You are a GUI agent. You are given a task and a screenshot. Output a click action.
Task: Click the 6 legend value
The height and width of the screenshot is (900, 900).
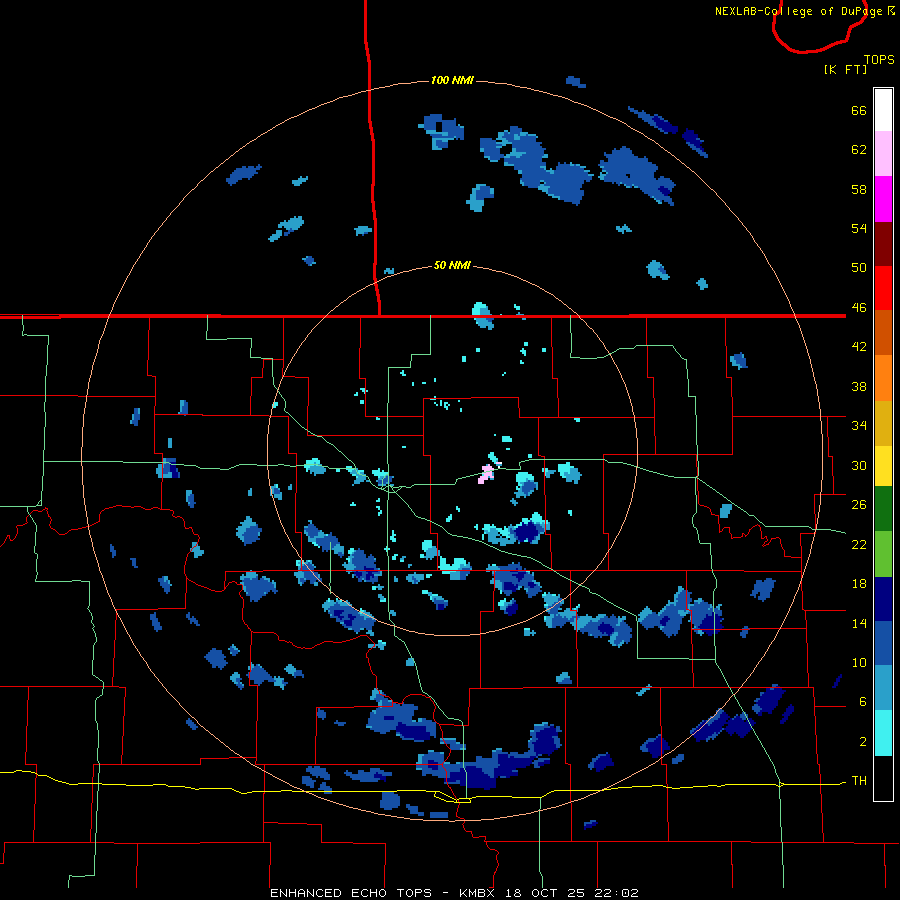[x=863, y=701]
